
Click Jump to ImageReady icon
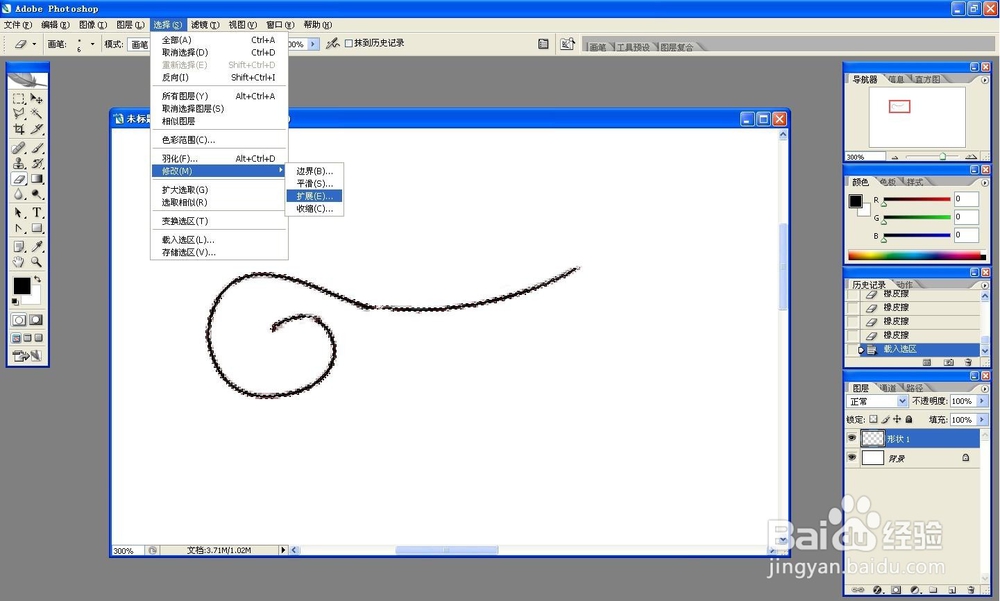pos(27,356)
